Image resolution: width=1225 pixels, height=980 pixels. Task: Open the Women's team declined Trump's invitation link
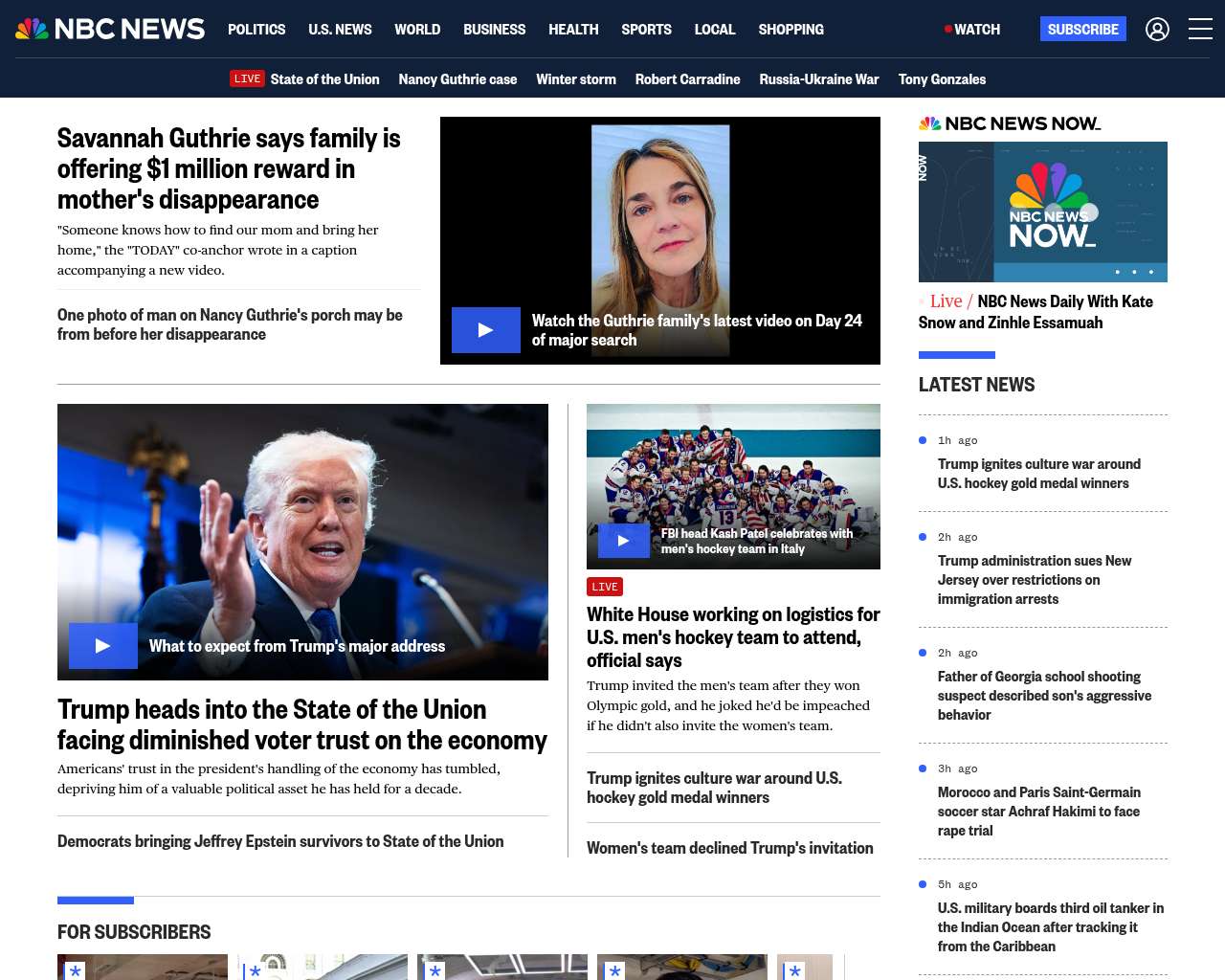(x=729, y=848)
